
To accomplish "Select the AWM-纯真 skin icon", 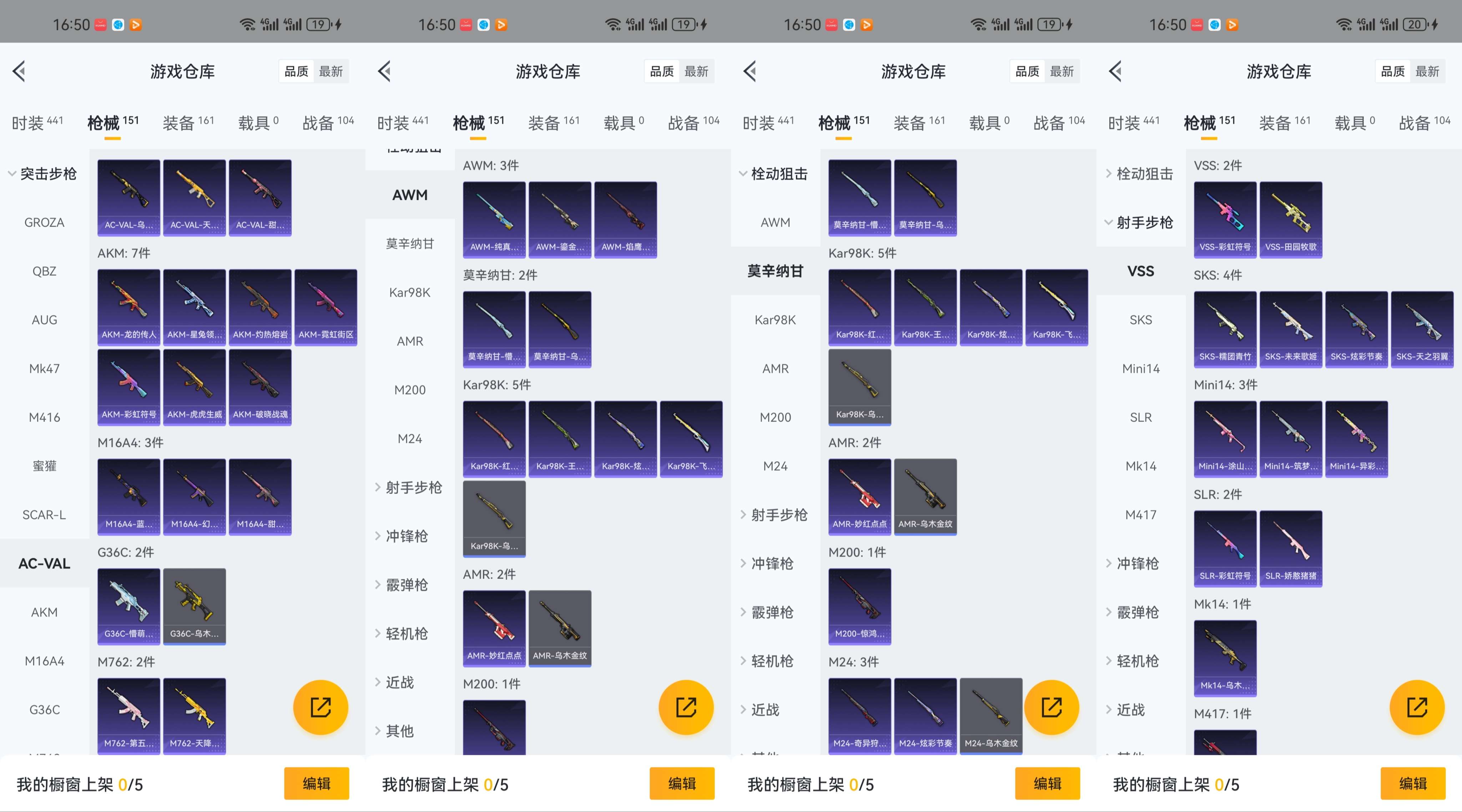I will coord(494,220).
